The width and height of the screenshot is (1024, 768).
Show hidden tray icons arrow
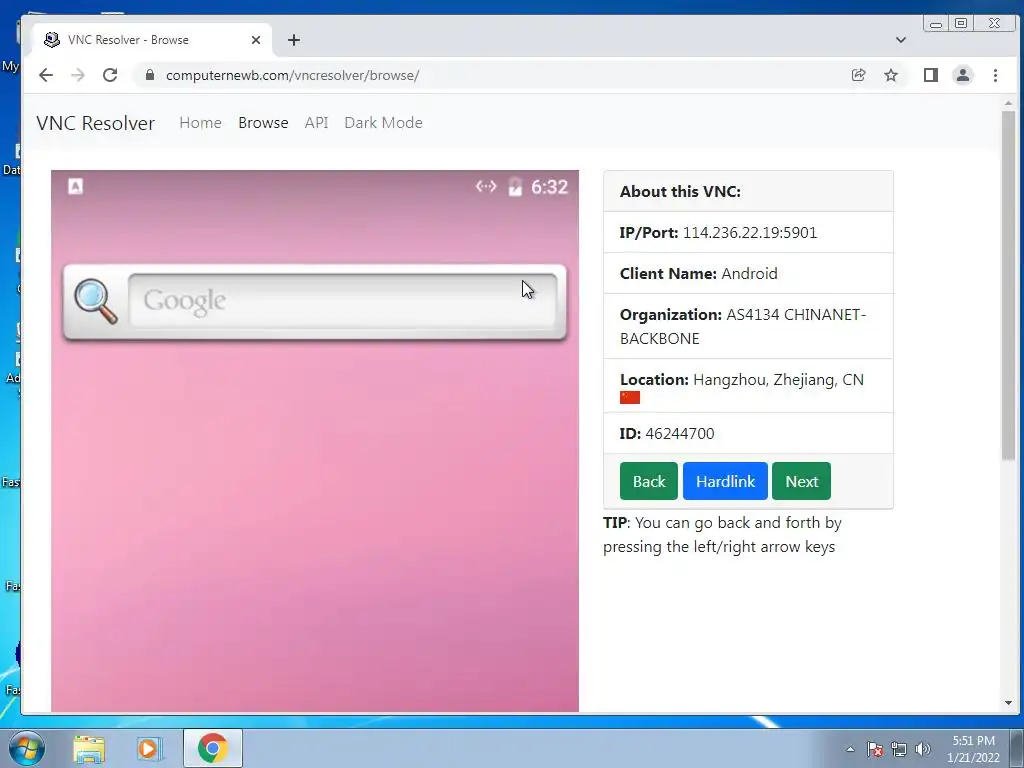(x=850, y=749)
